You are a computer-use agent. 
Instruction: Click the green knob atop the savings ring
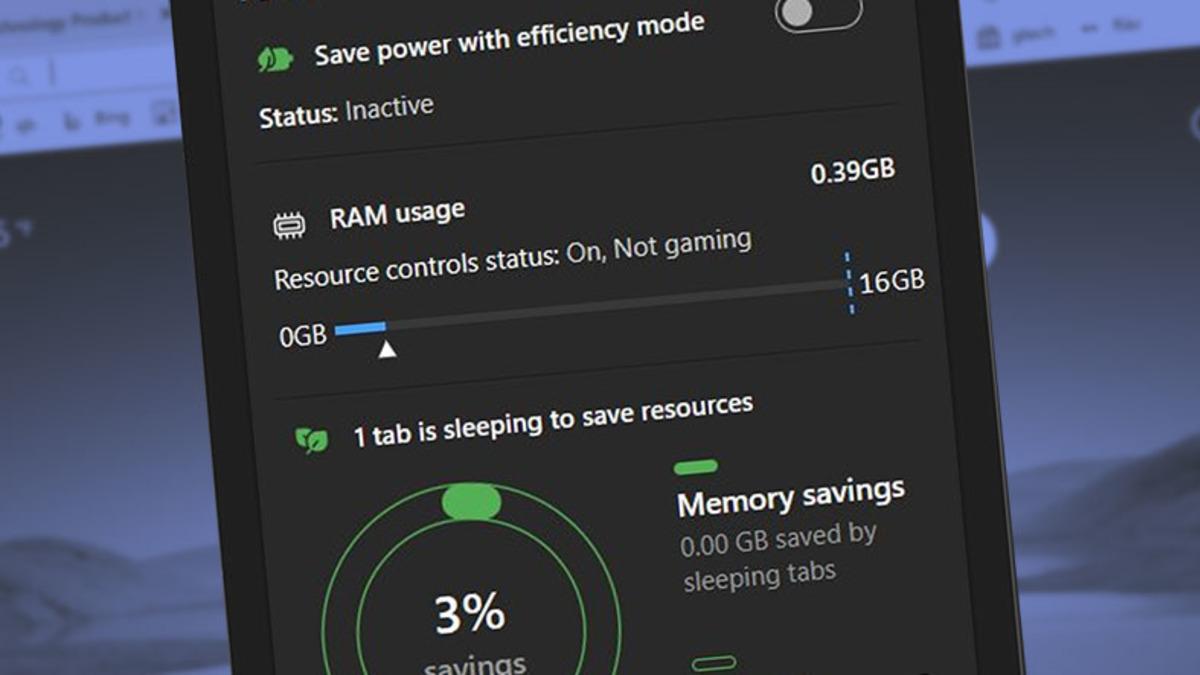471,502
